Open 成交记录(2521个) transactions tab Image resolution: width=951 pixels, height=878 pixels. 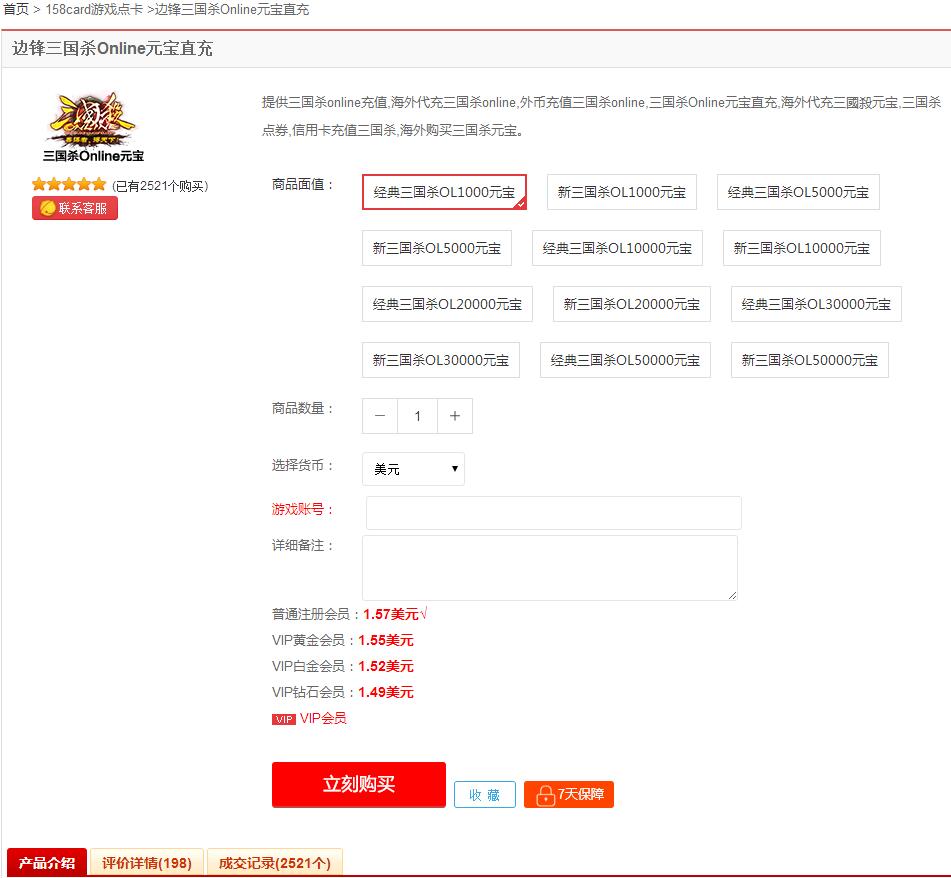[275, 862]
